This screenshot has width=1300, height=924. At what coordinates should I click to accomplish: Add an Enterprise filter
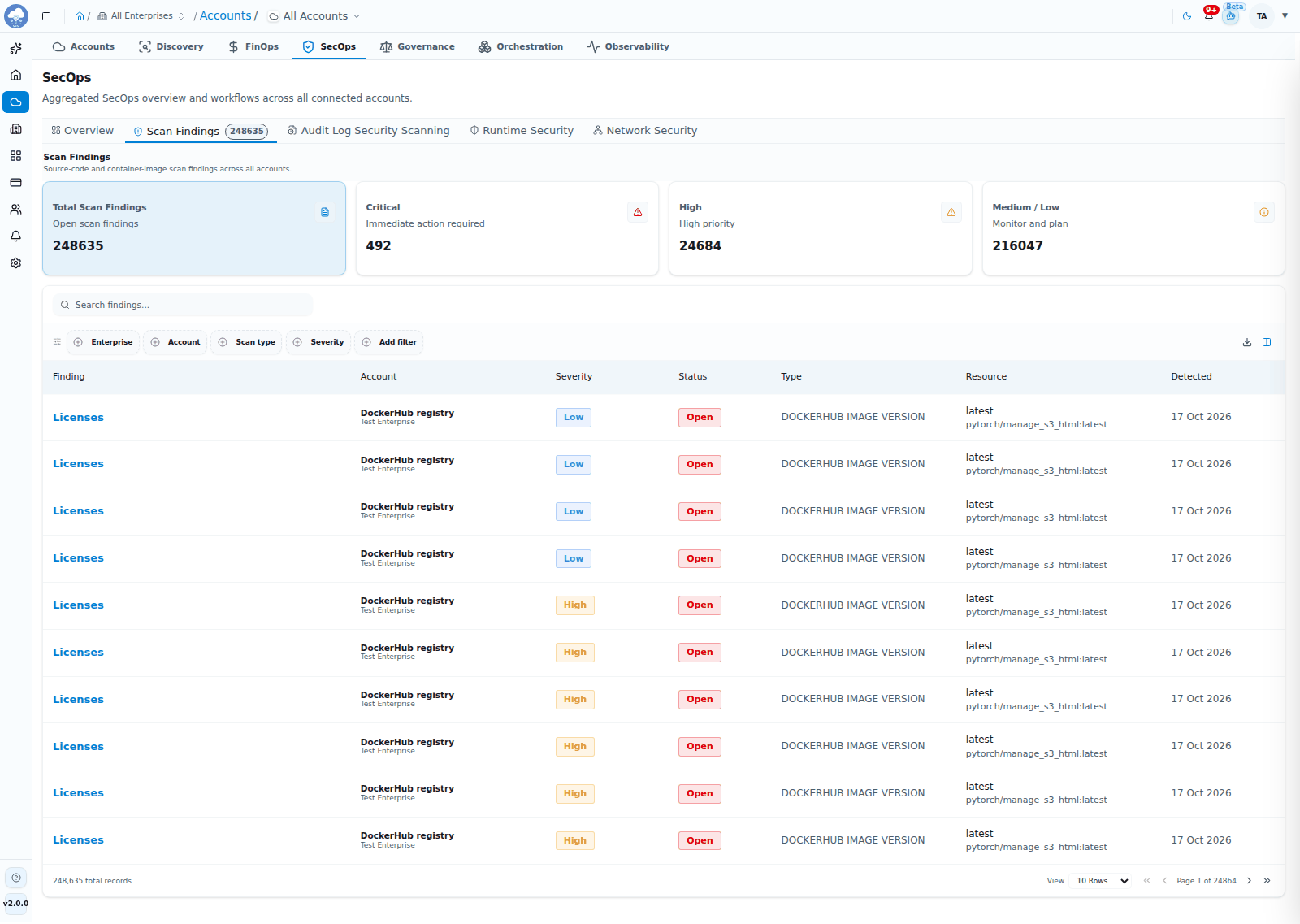pos(103,342)
